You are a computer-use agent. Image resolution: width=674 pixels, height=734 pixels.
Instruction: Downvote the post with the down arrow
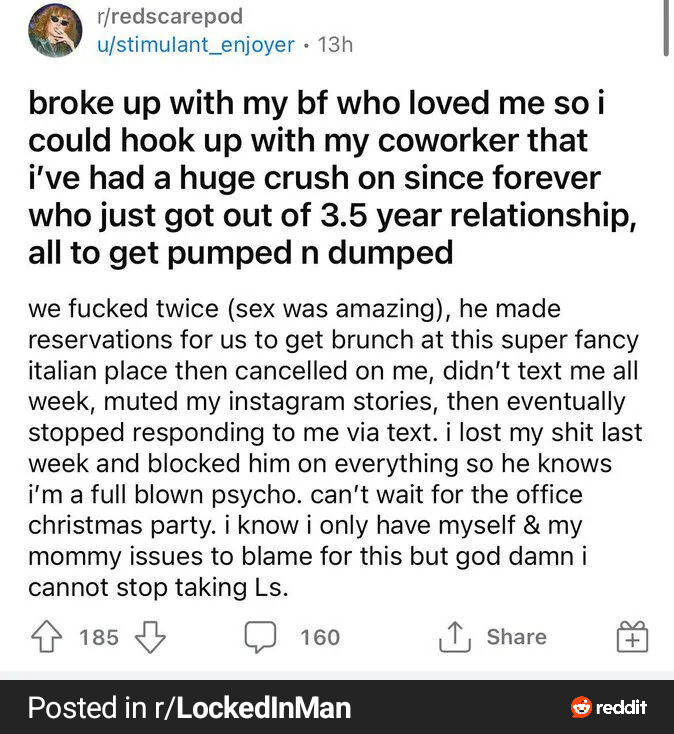[149, 637]
